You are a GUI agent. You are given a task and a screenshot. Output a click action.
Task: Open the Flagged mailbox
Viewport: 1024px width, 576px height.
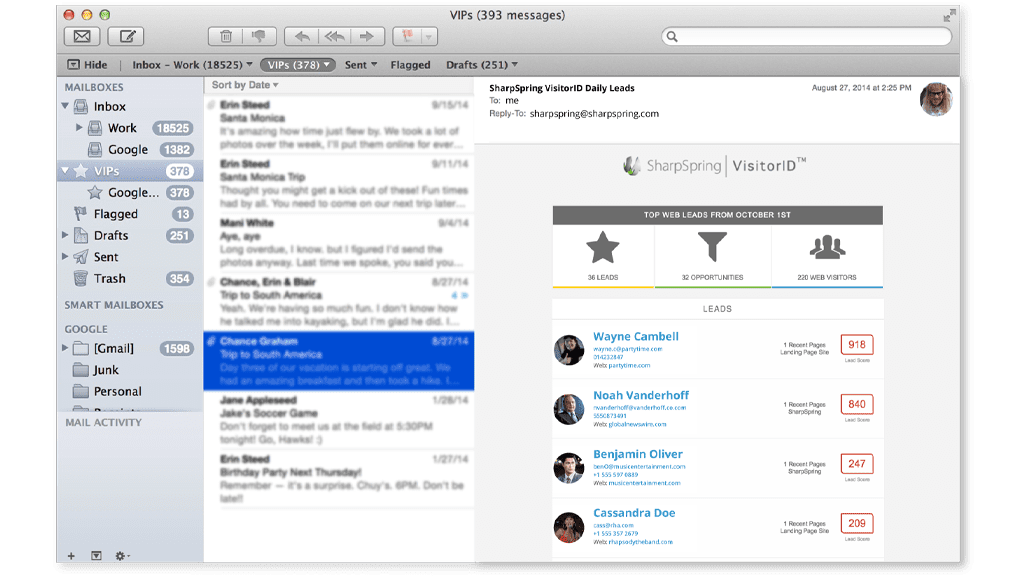[x=116, y=214]
